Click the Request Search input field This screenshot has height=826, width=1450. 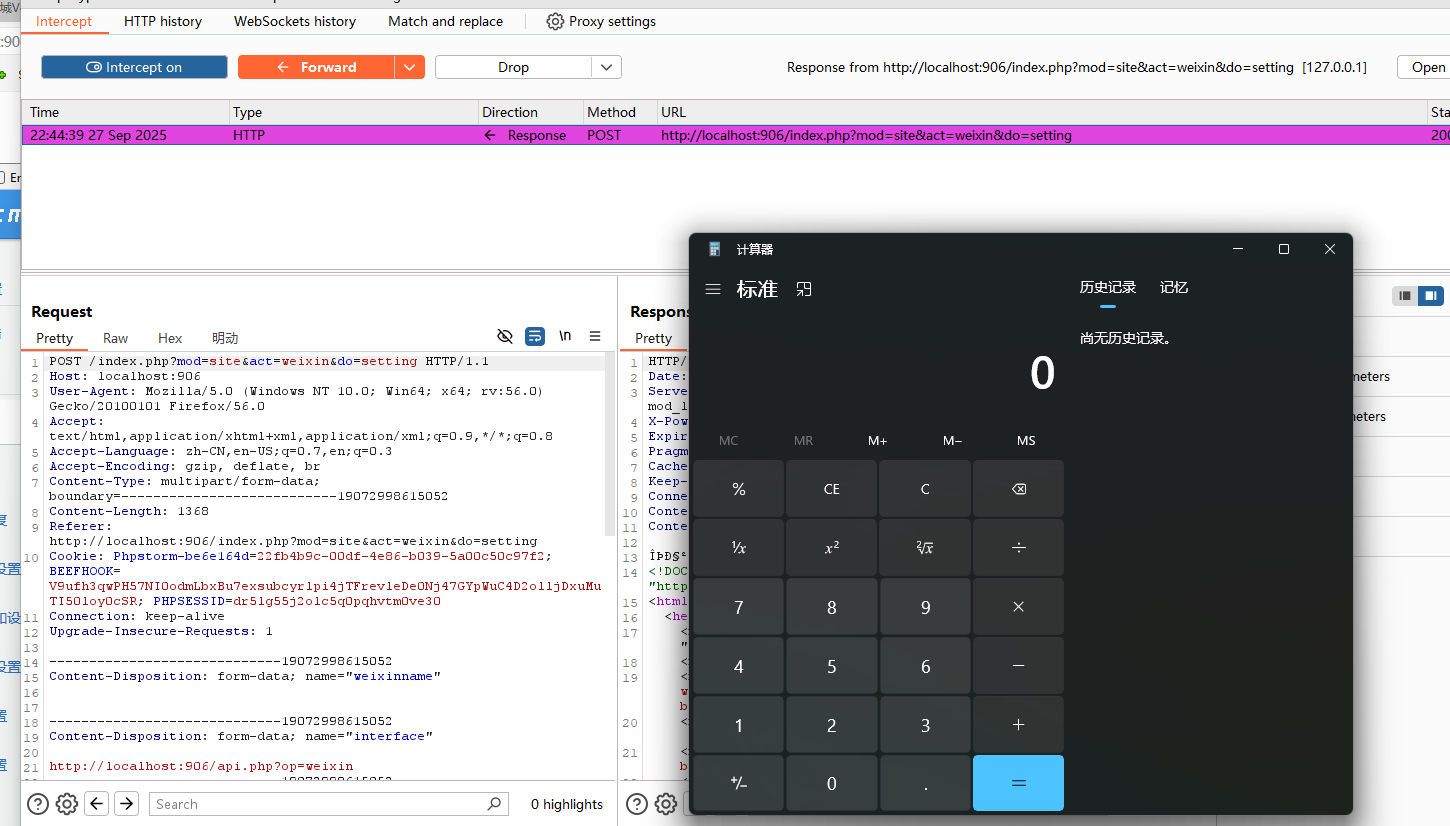pyautogui.click(x=320, y=804)
